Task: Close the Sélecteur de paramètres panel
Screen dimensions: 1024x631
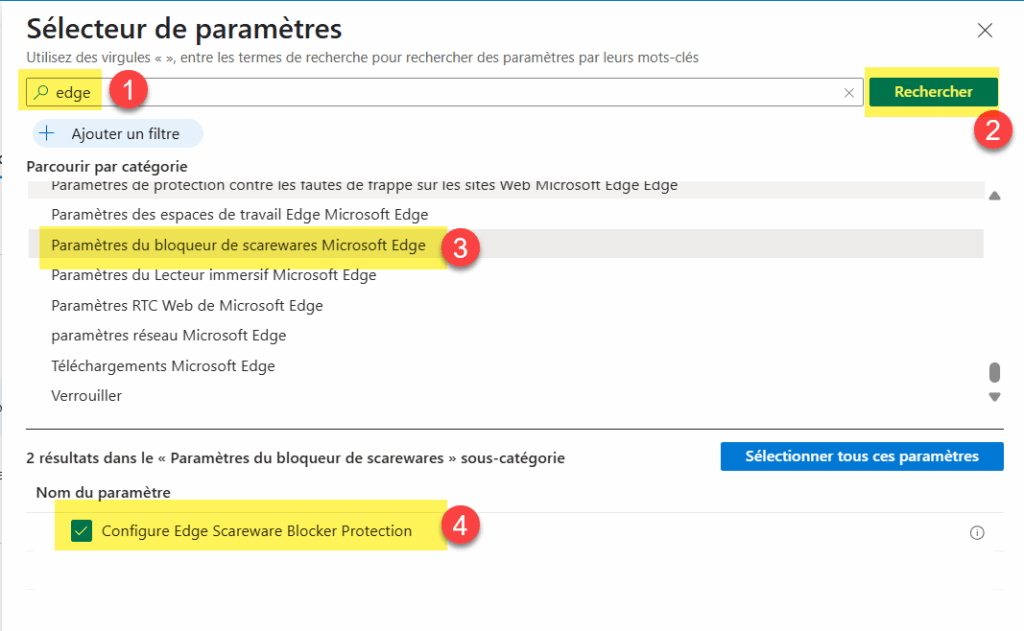Action: point(985,30)
